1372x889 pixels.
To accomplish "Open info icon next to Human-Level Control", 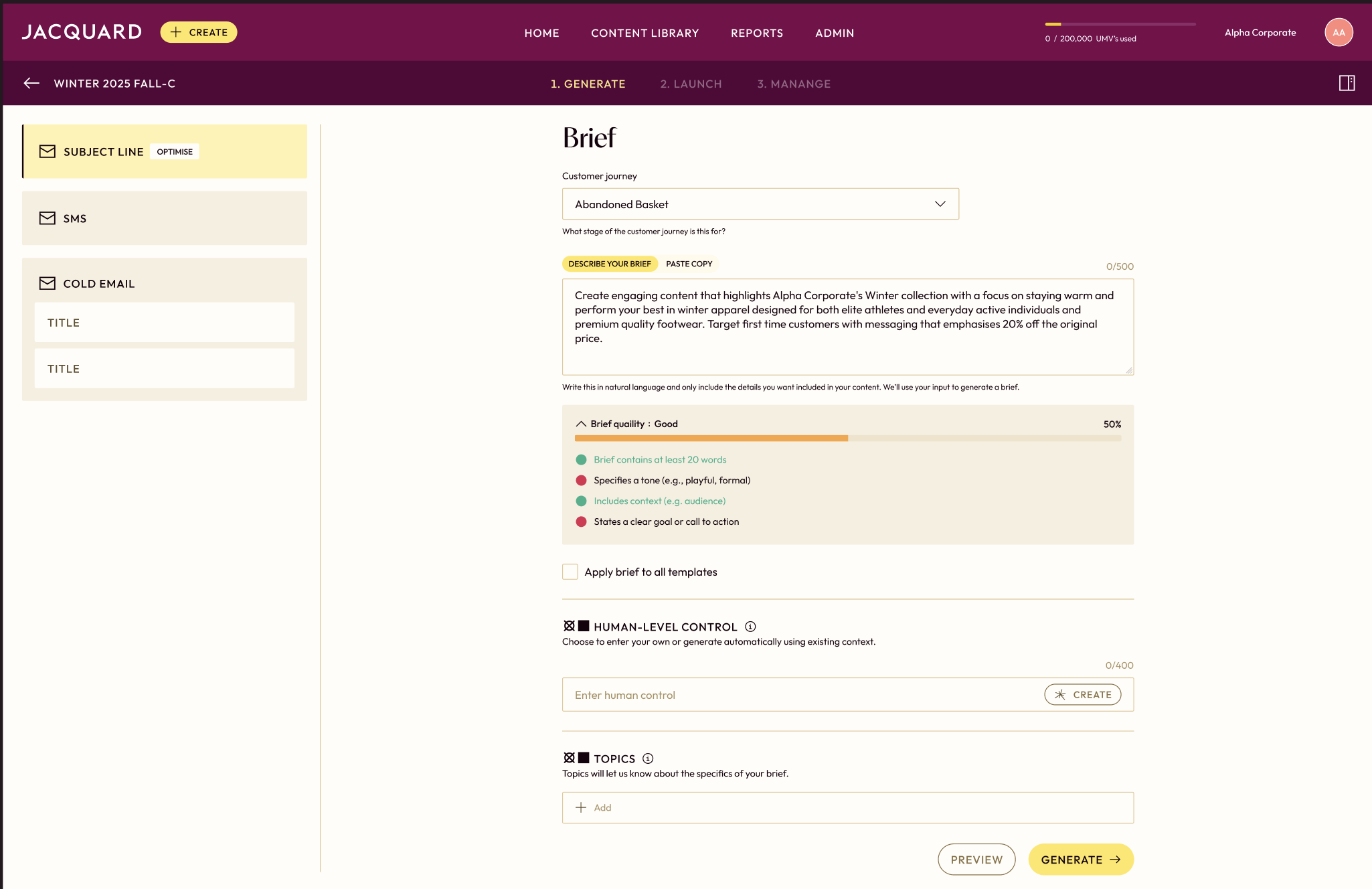I will coord(750,627).
